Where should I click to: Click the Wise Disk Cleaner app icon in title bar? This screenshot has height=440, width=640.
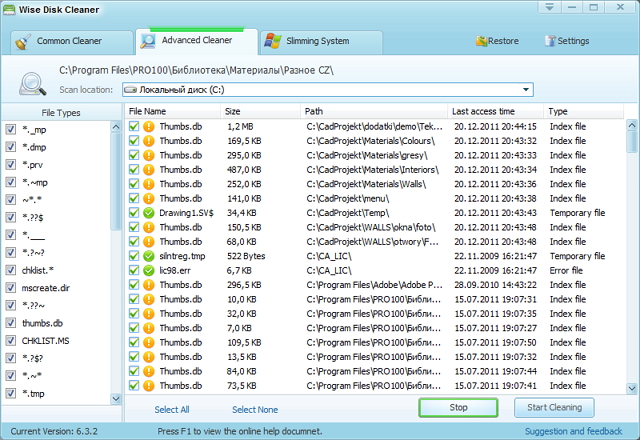coord(9,9)
